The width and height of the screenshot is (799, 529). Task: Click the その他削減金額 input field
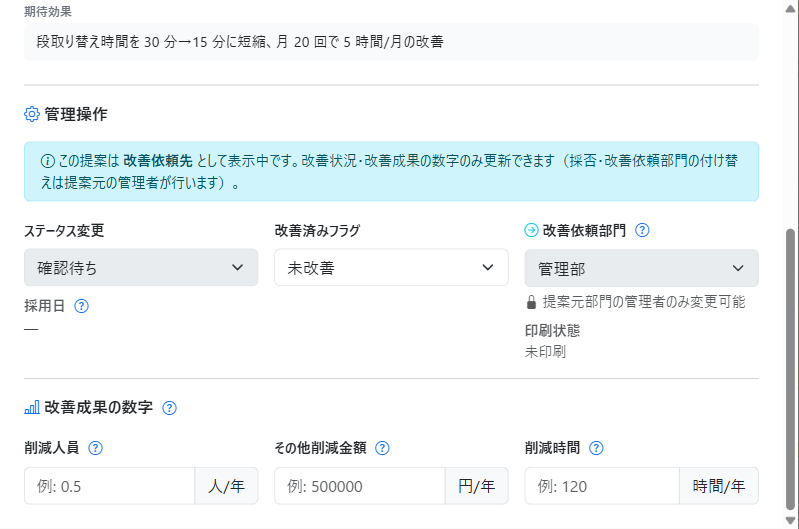360,486
